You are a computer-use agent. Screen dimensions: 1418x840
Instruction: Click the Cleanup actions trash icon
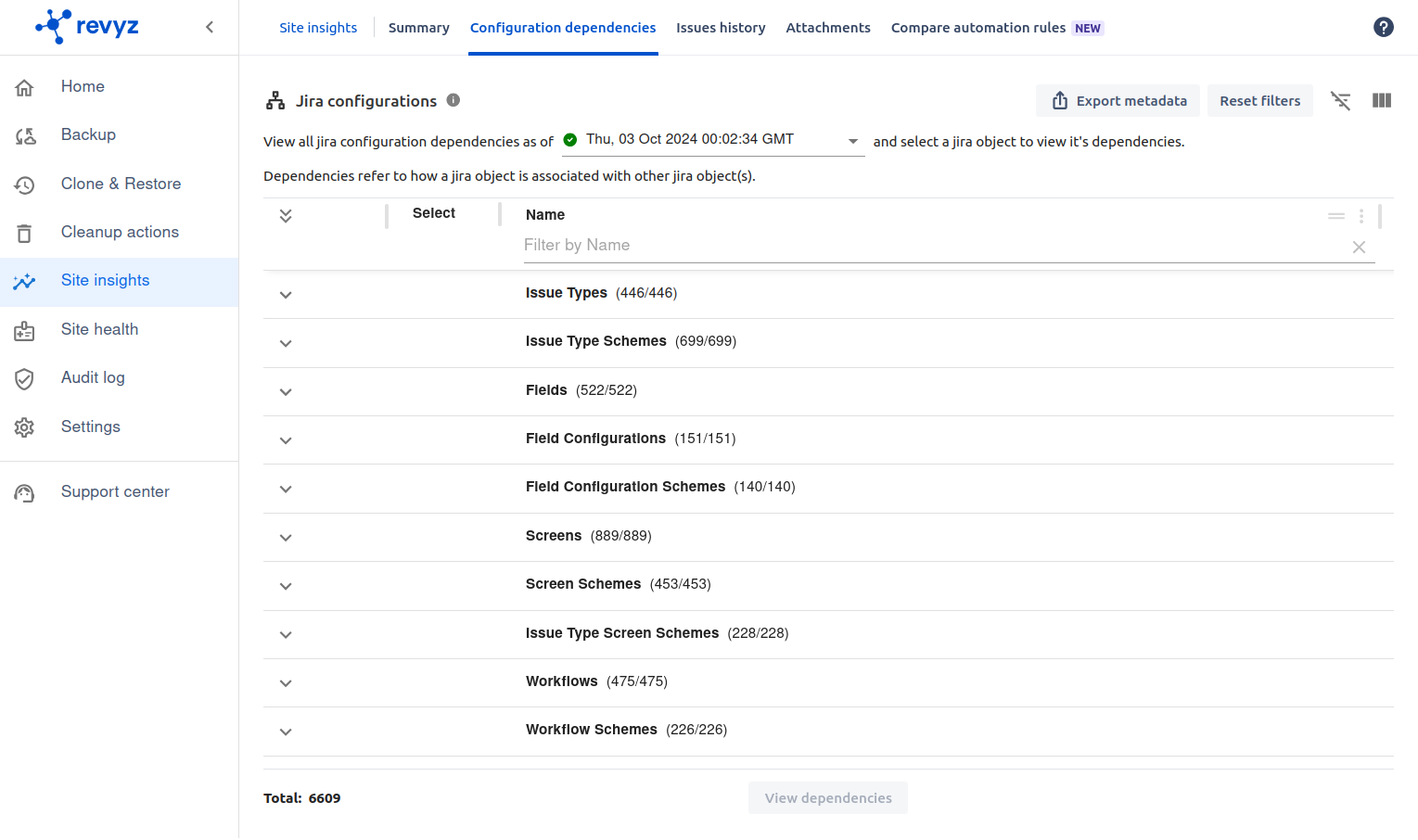(x=25, y=233)
